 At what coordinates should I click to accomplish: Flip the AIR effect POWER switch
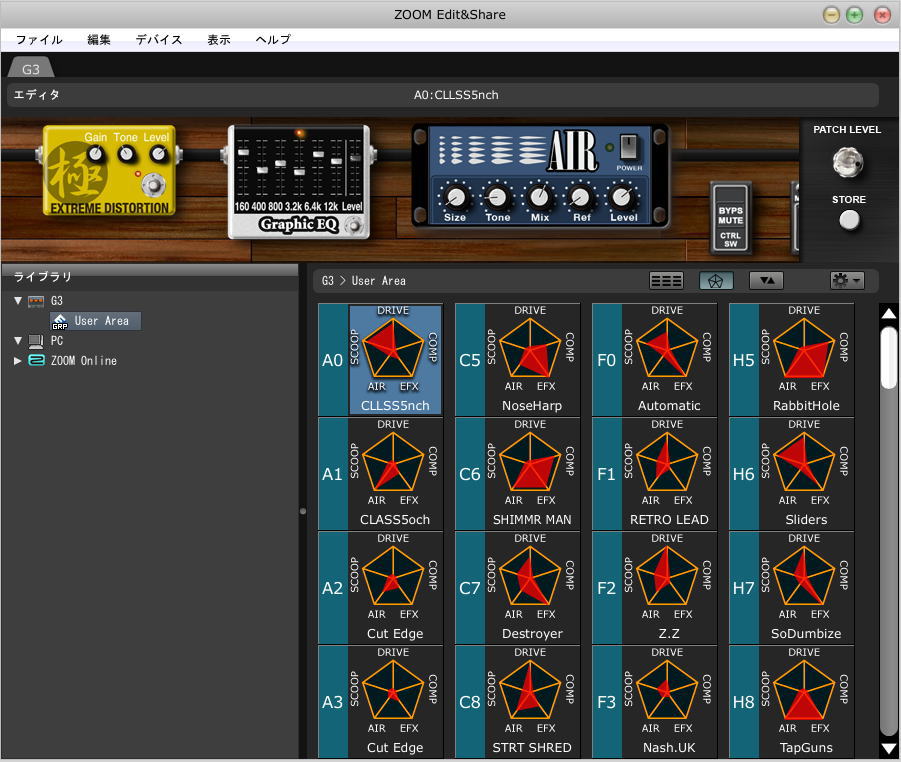tap(629, 147)
